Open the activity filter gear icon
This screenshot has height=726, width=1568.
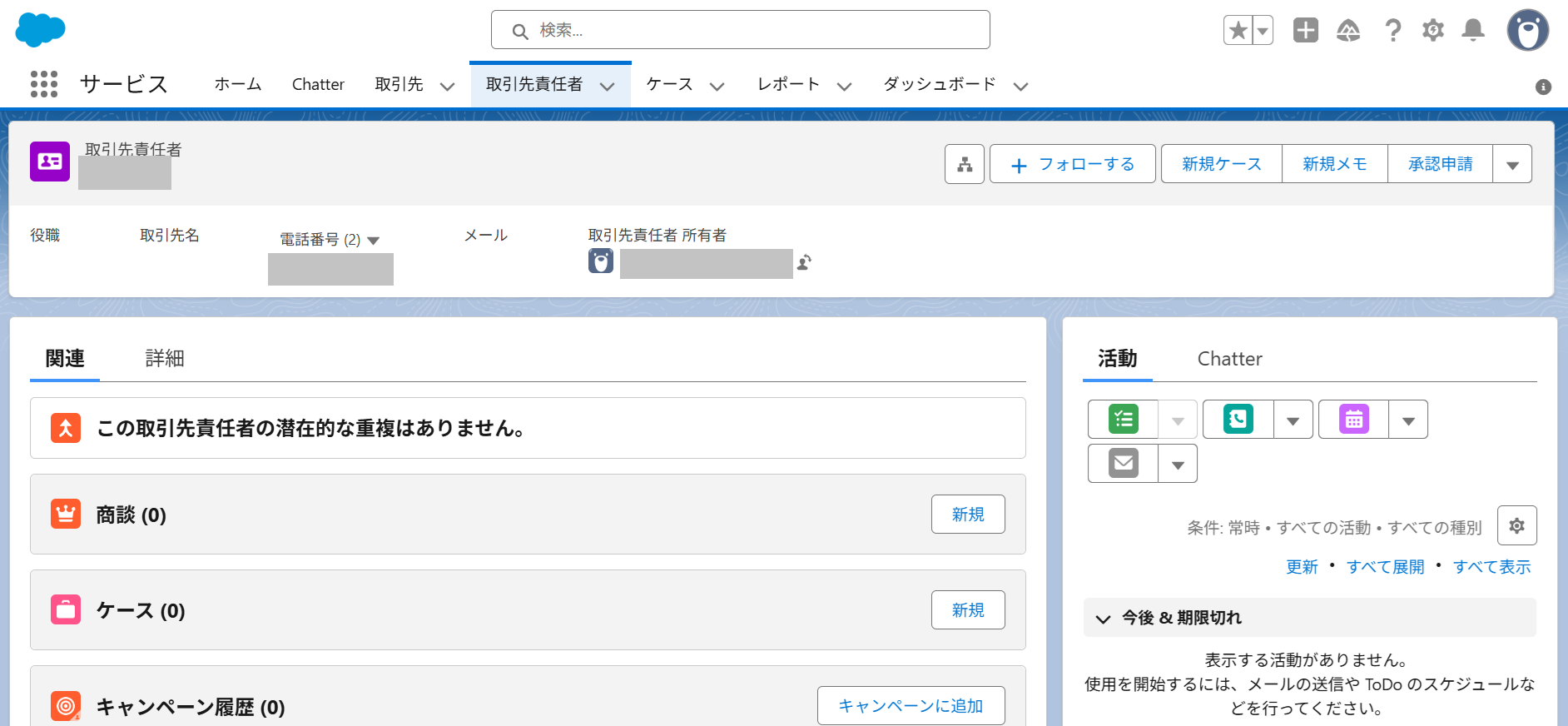tap(1516, 525)
